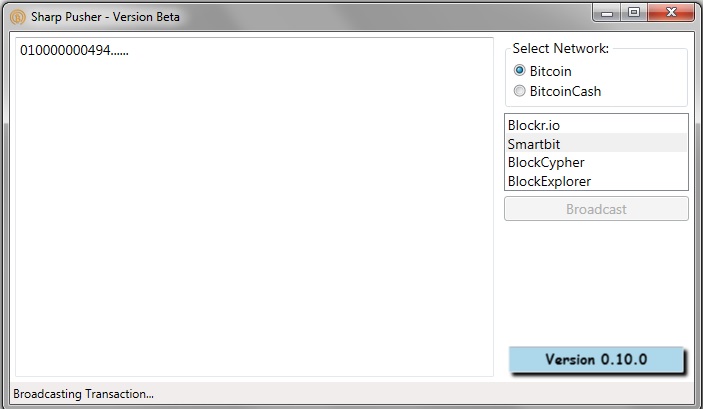Click the "BitcoinCash" option label text
This screenshot has width=703, height=409.
click(565, 91)
